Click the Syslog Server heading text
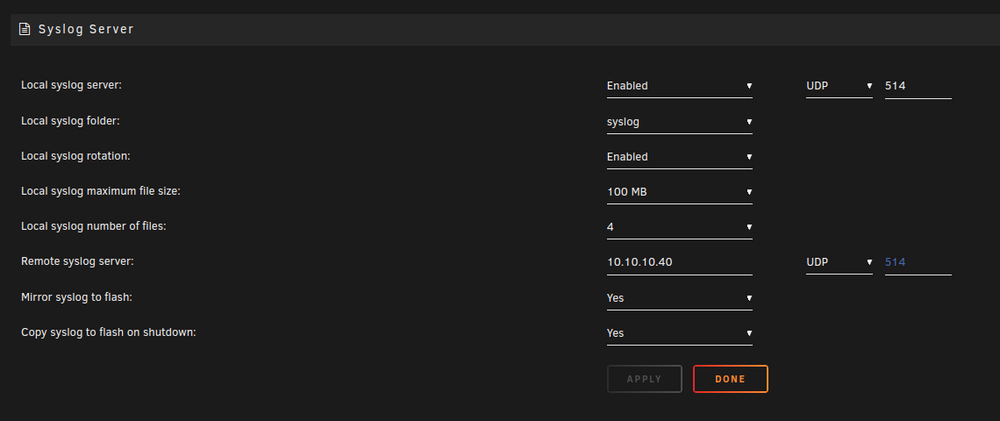Image resolution: width=1000 pixels, height=421 pixels. (86, 29)
